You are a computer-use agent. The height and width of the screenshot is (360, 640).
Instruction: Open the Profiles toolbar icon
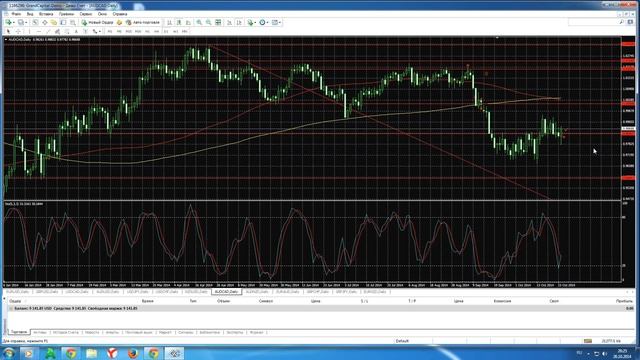21,22
